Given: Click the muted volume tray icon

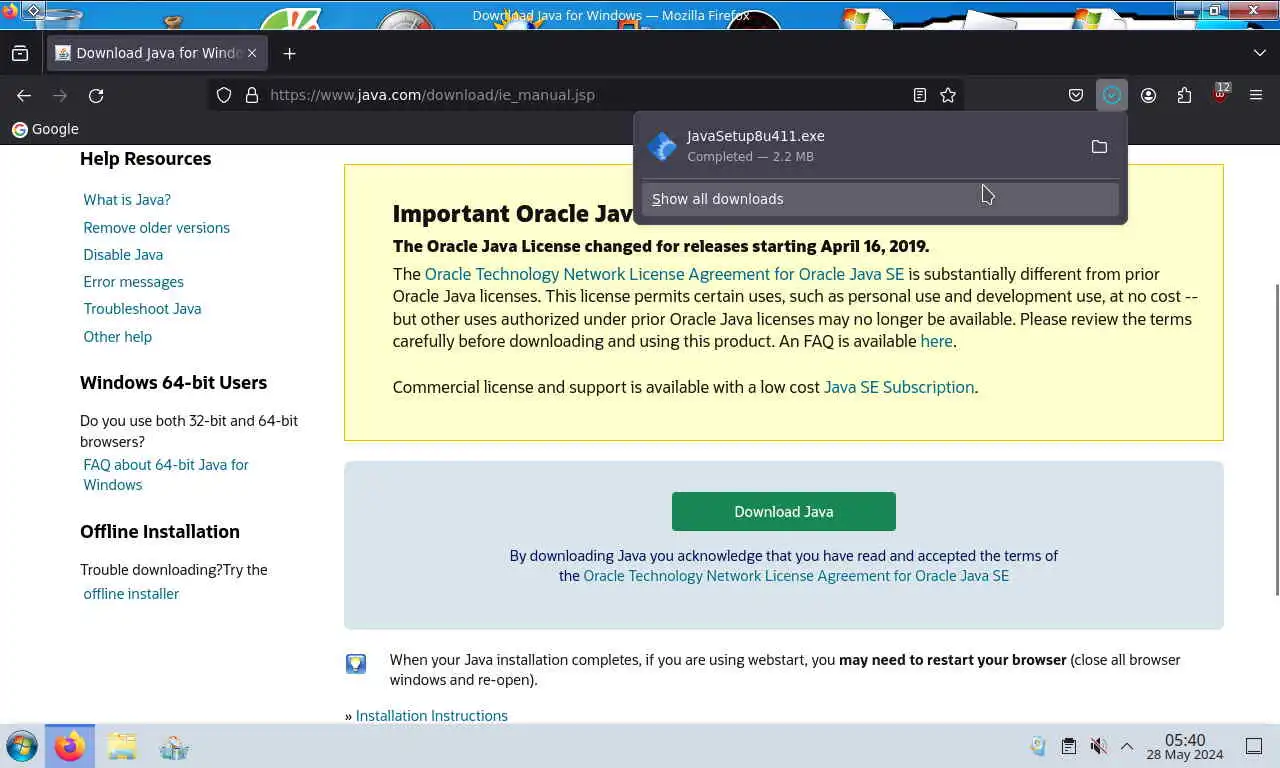Looking at the screenshot, I should click(1098, 746).
